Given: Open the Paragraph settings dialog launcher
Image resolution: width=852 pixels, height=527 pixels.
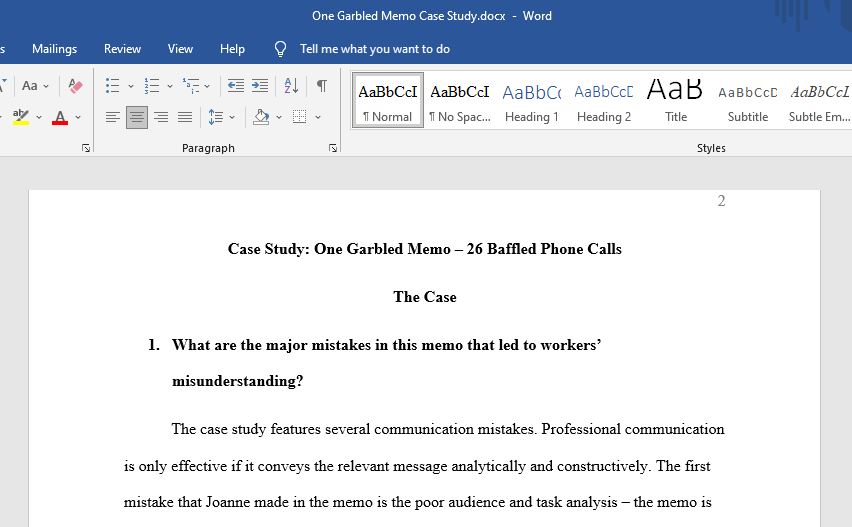Looking at the screenshot, I should pyautogui.click(x=333, y=148).
